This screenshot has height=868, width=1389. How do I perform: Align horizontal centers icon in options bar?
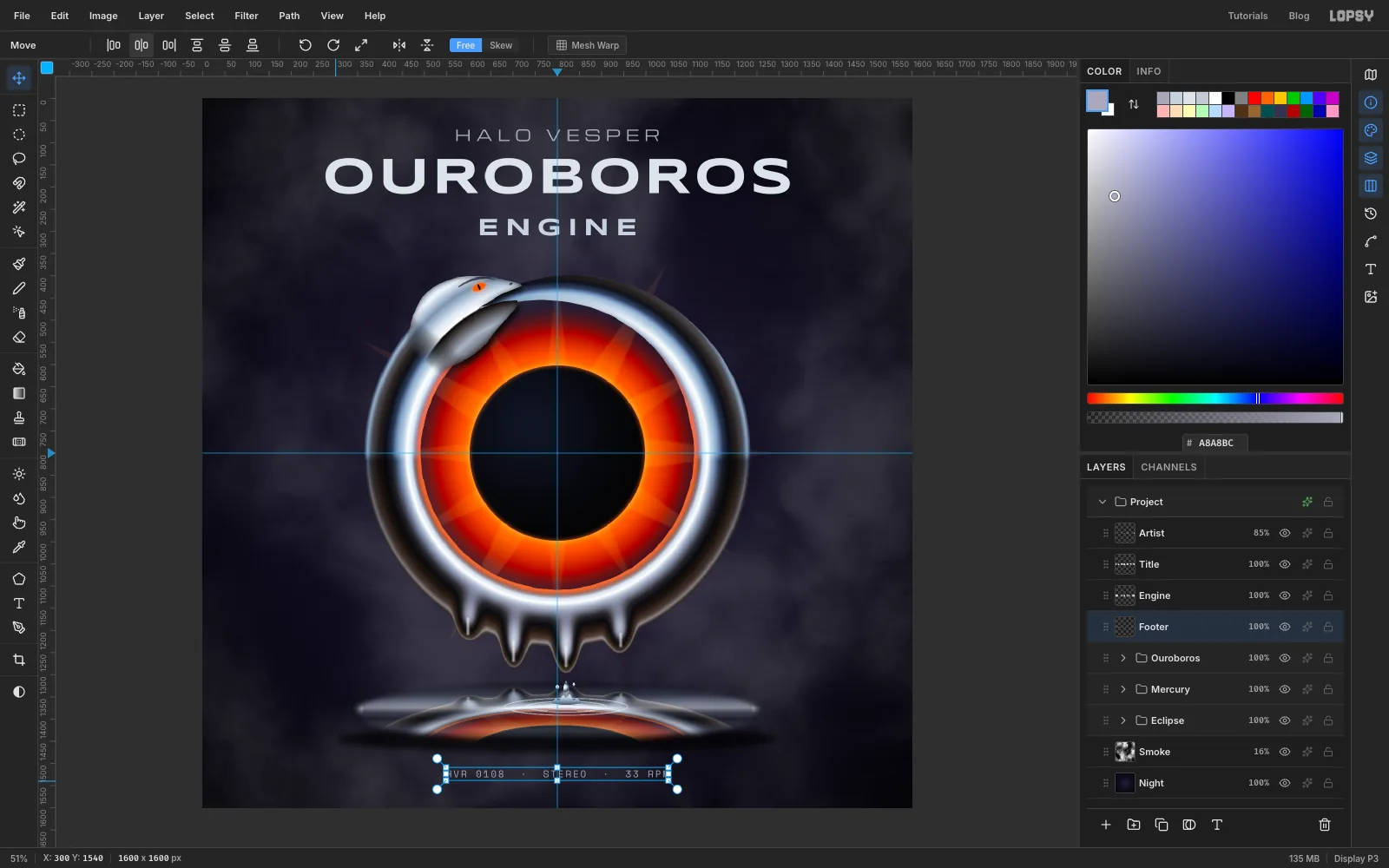[x=142, y=45]
